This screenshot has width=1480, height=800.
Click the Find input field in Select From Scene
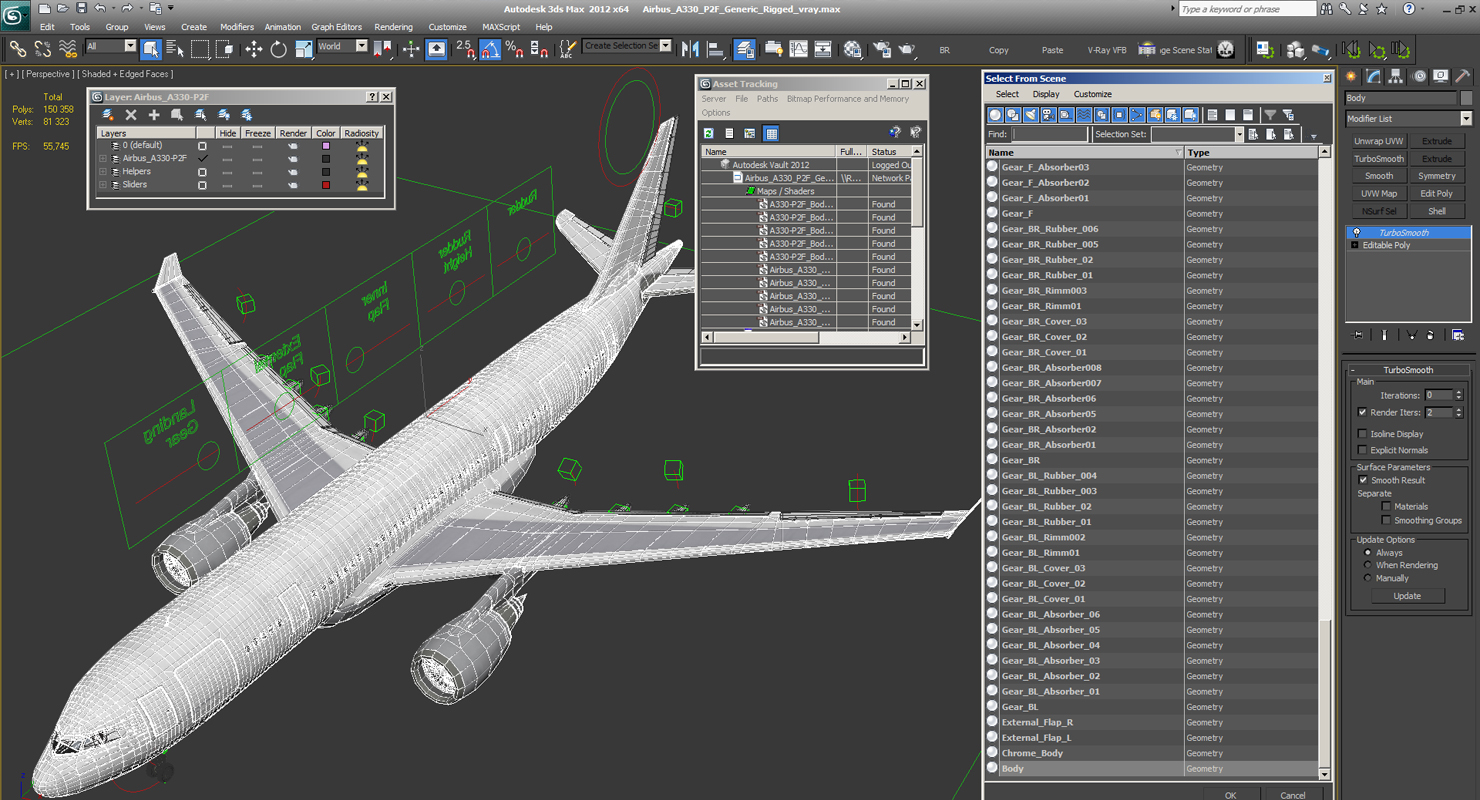(1049, 134)
